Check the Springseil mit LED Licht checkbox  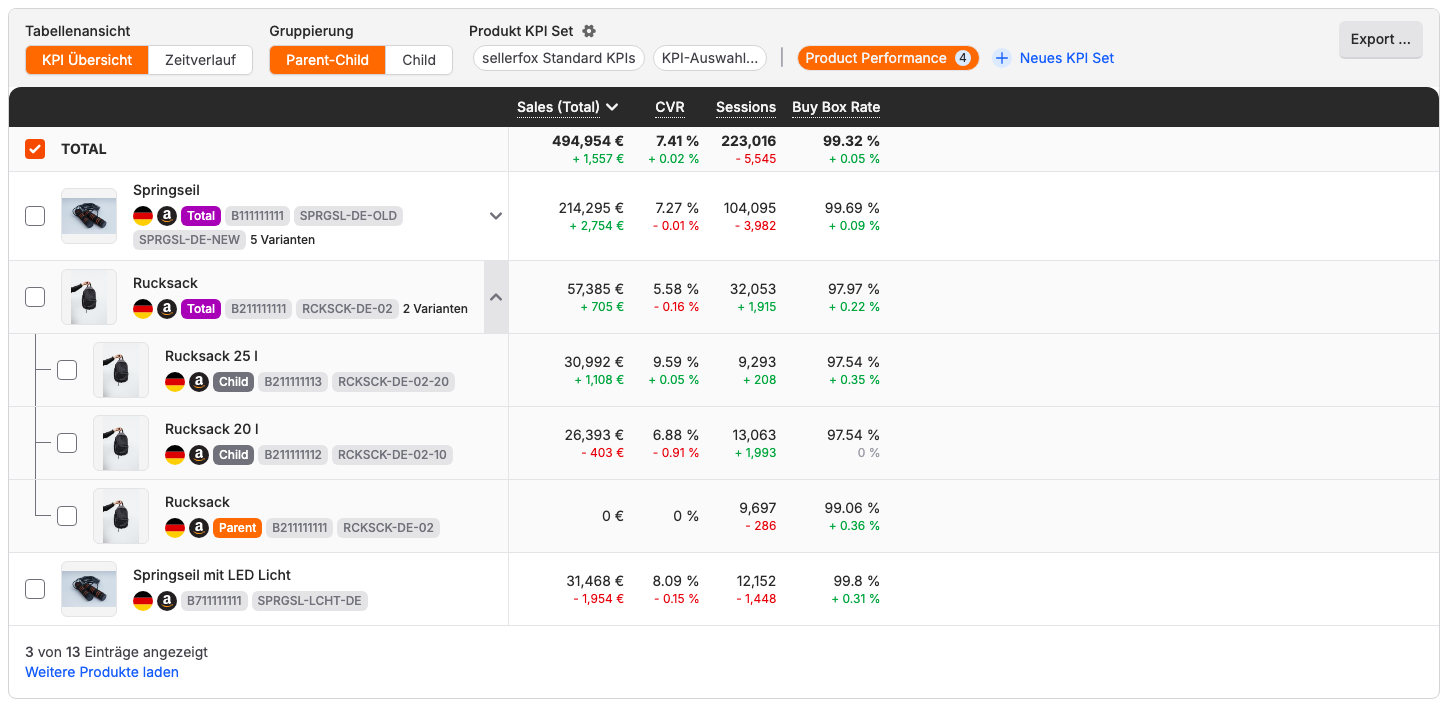(x=35, y=589)
